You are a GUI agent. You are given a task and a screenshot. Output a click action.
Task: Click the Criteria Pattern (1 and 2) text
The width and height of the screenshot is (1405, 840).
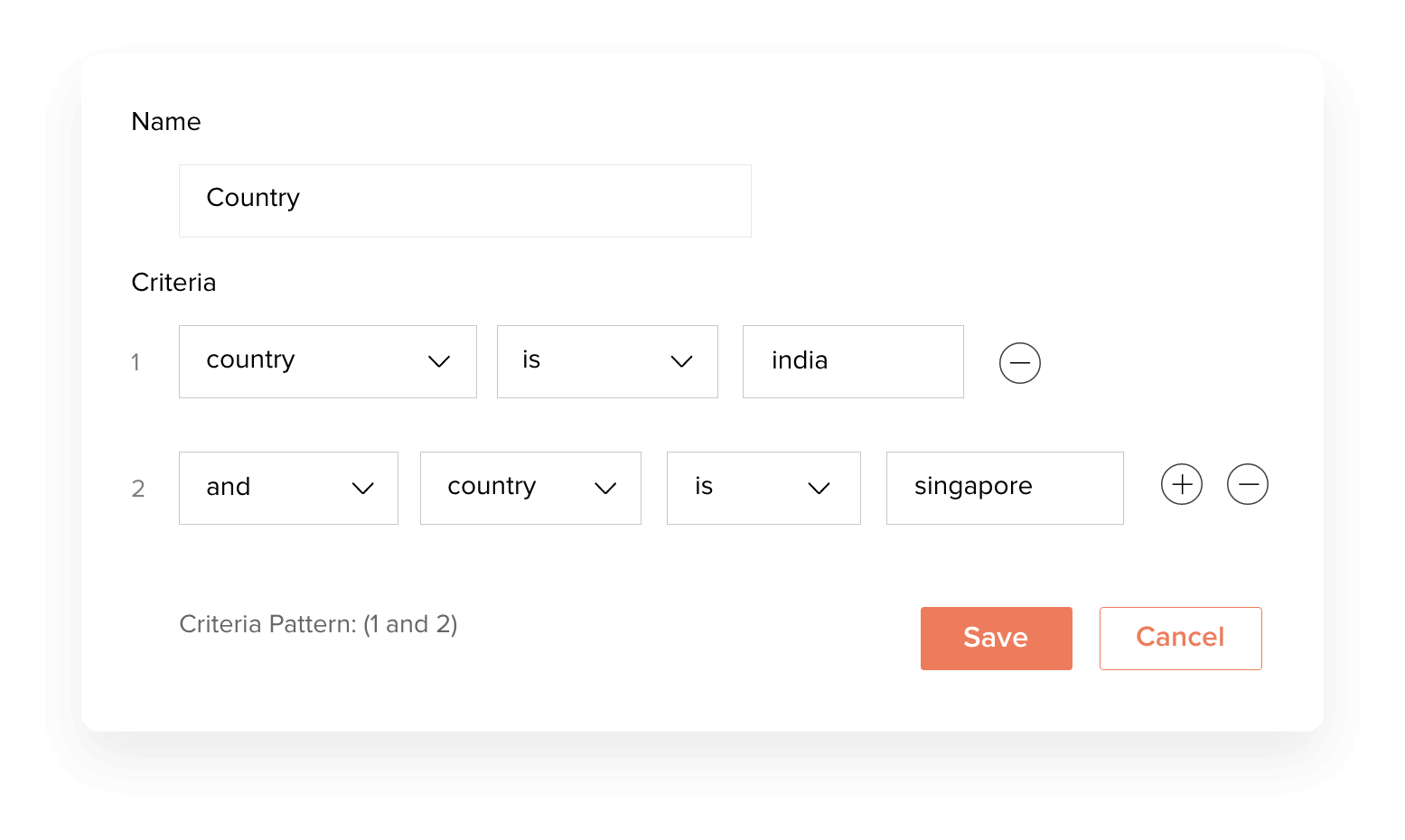[318, 624]
